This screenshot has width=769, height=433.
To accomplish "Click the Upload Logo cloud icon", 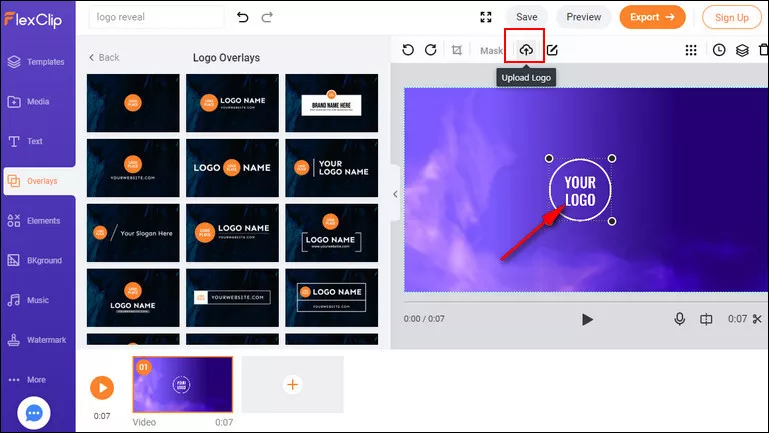I will coord(526,50).
